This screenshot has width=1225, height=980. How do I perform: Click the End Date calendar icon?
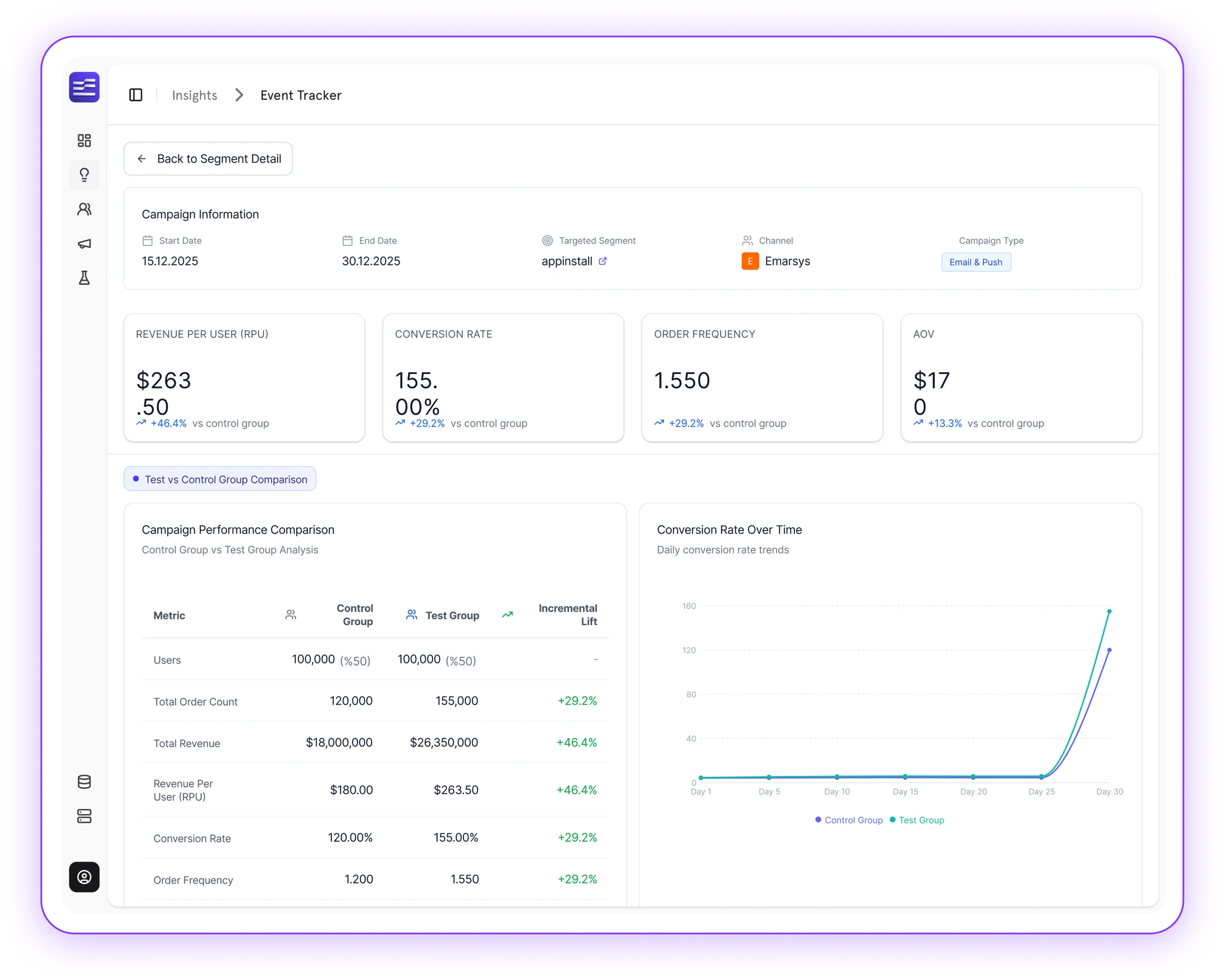pyautogui.click(x=348, y=241)
